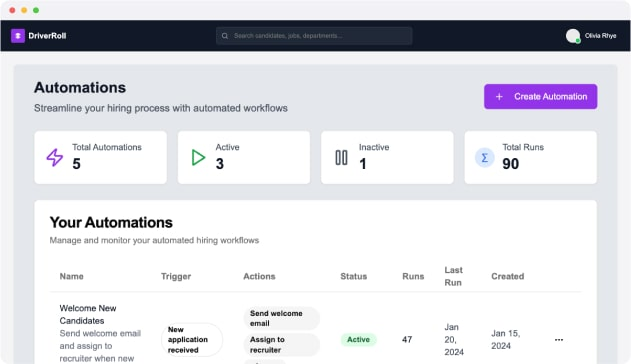Click the DriverRoll purple logo icon
The height and width of the screenshot is (364, 631).
(18, 36)
